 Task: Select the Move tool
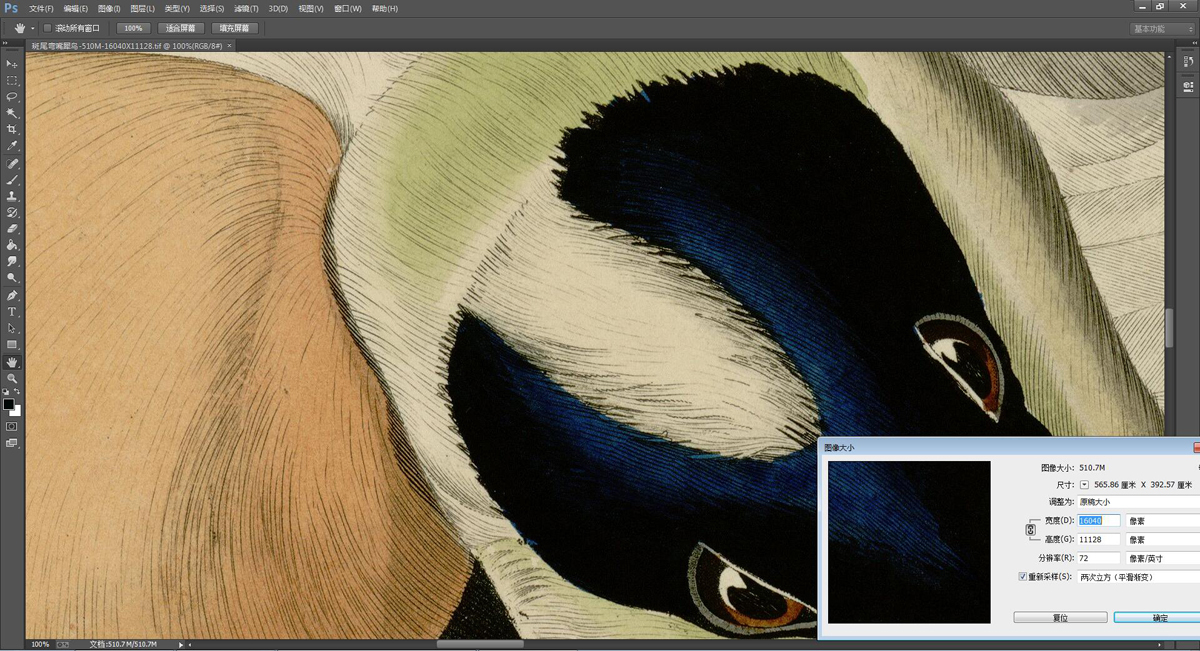[12, 64]
